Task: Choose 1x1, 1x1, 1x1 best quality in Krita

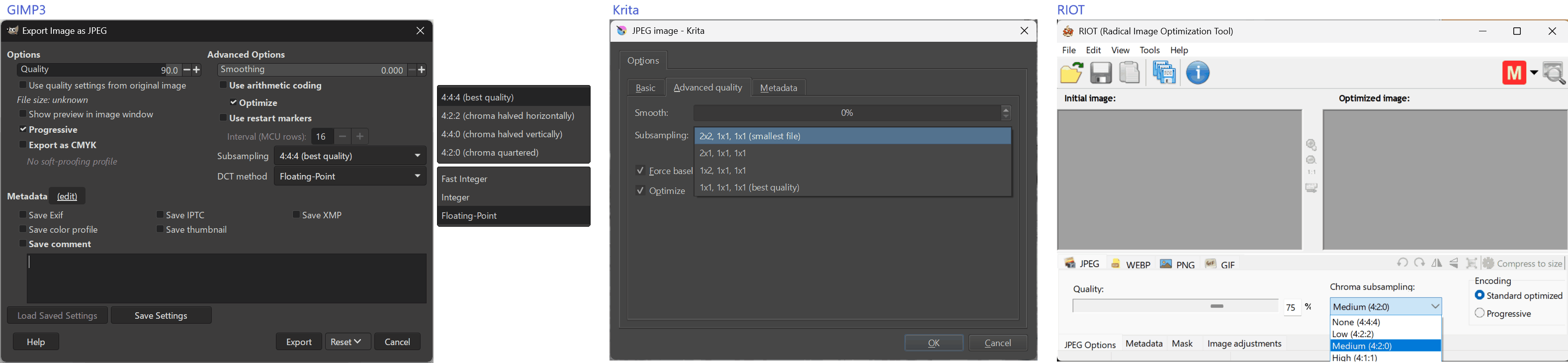Action: click(852, 188)
